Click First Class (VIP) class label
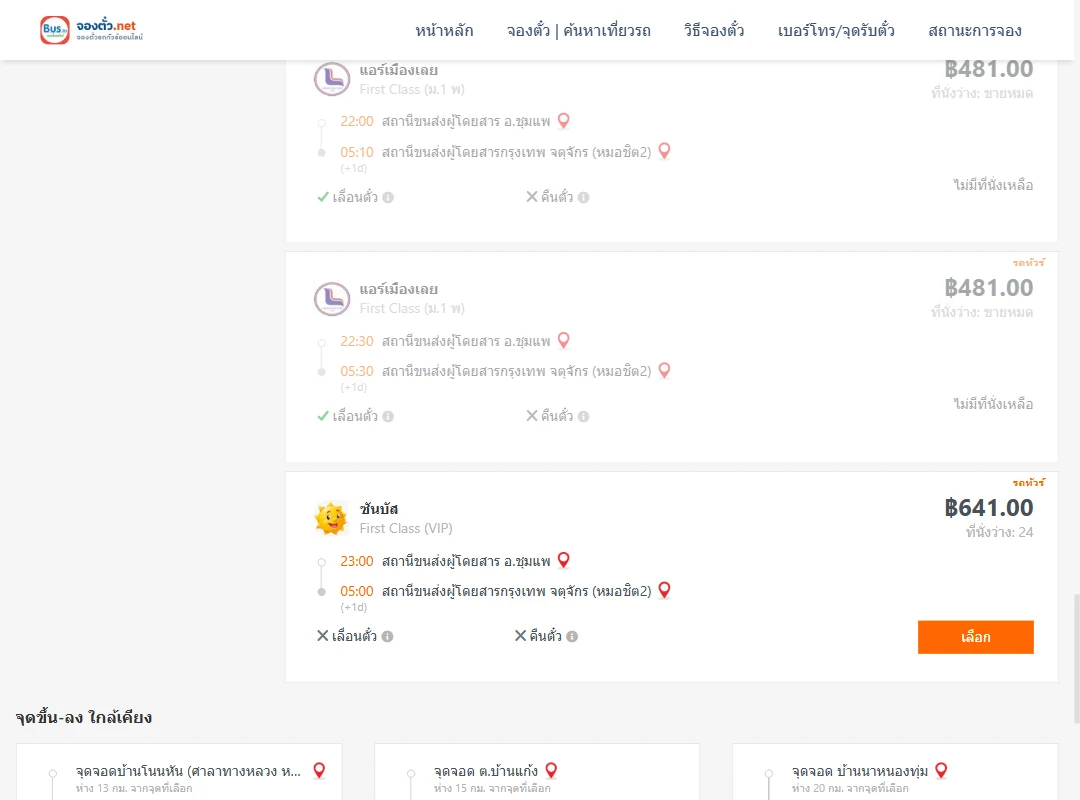Viewport: 1080px width, 800px height. [x=406, y=529]
